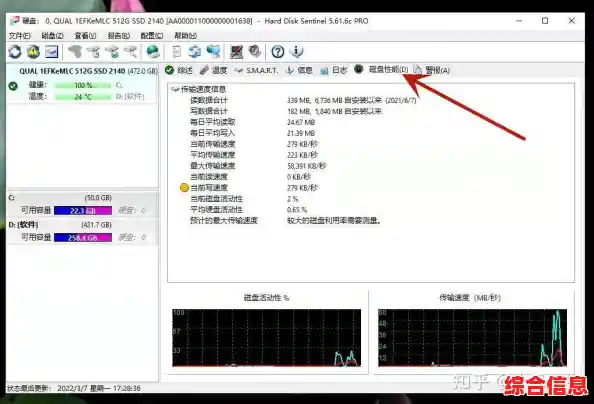Switch to the 日志 tab
This screenshot has height=404, width=594.
334,70
